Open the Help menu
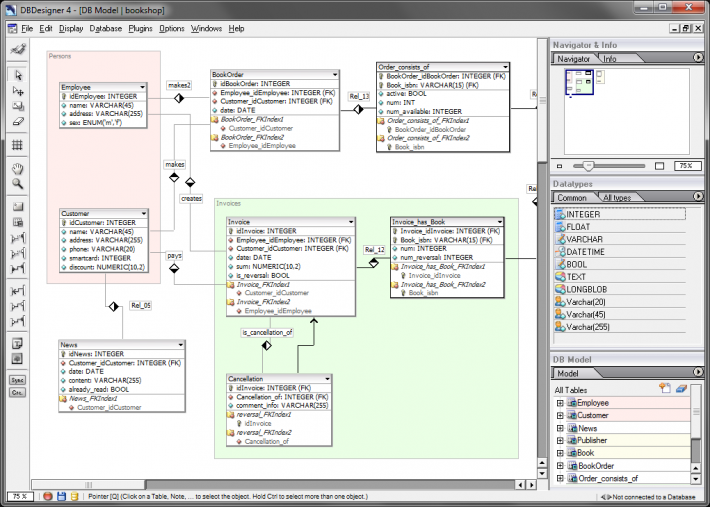The height and width of the screenshot is (507, 710). coord(236,29)
